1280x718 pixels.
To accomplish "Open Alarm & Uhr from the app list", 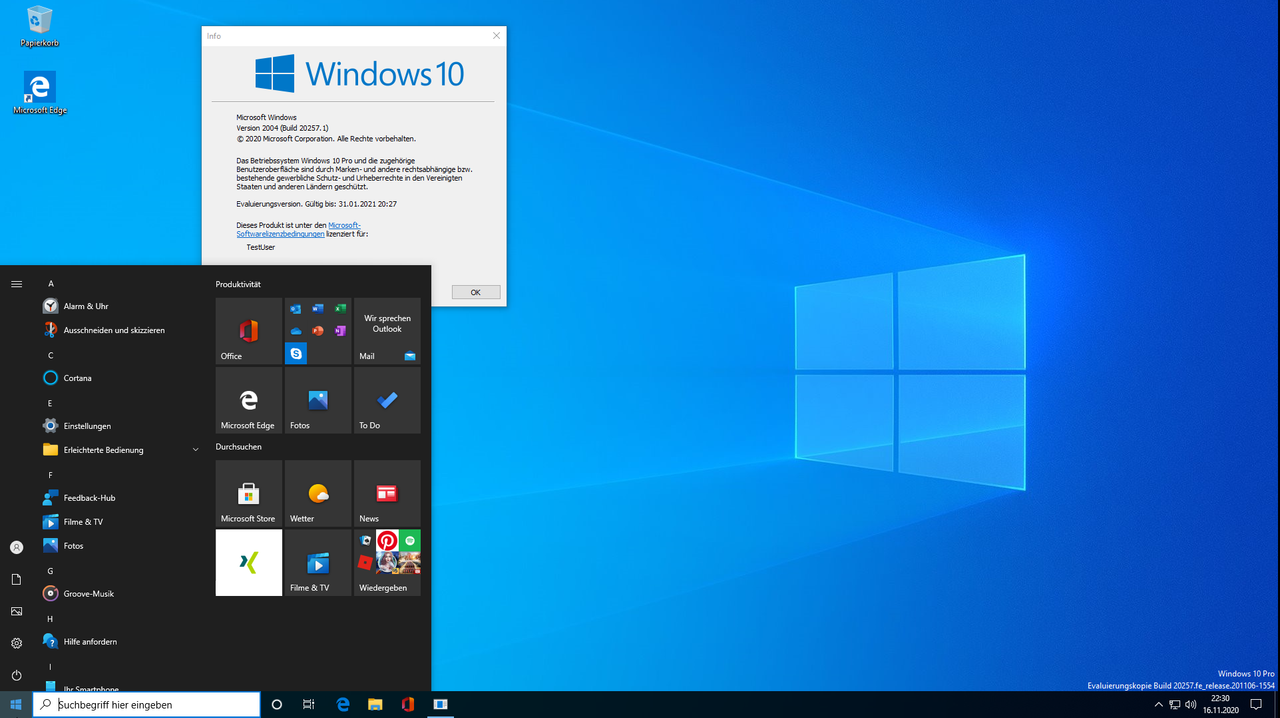I will tap(122, 306).
